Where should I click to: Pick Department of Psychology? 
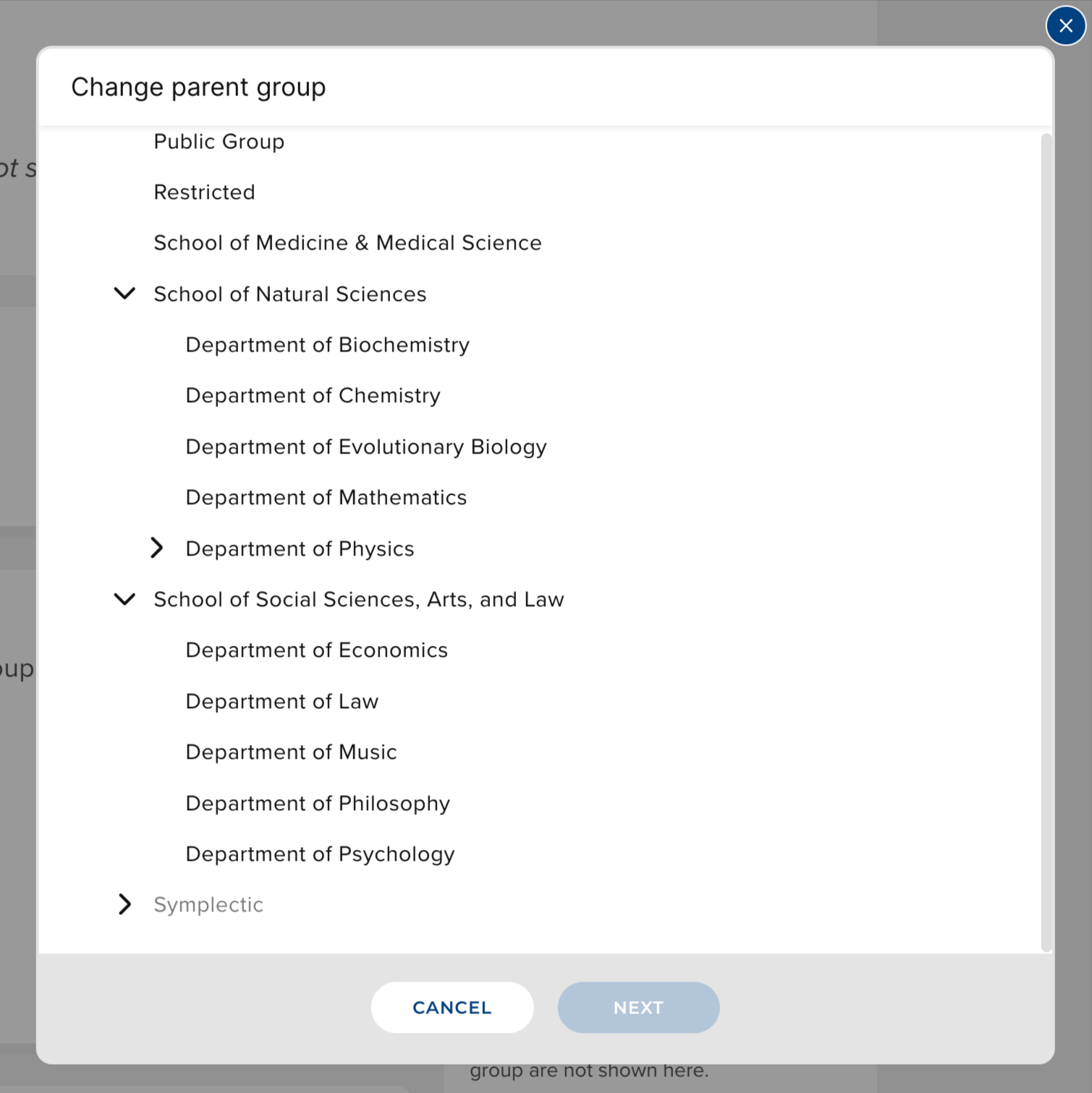(x=320, y=854)
